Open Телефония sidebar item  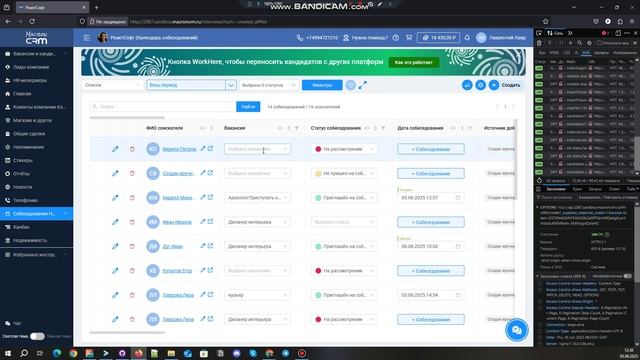click(x=36, y=200)
